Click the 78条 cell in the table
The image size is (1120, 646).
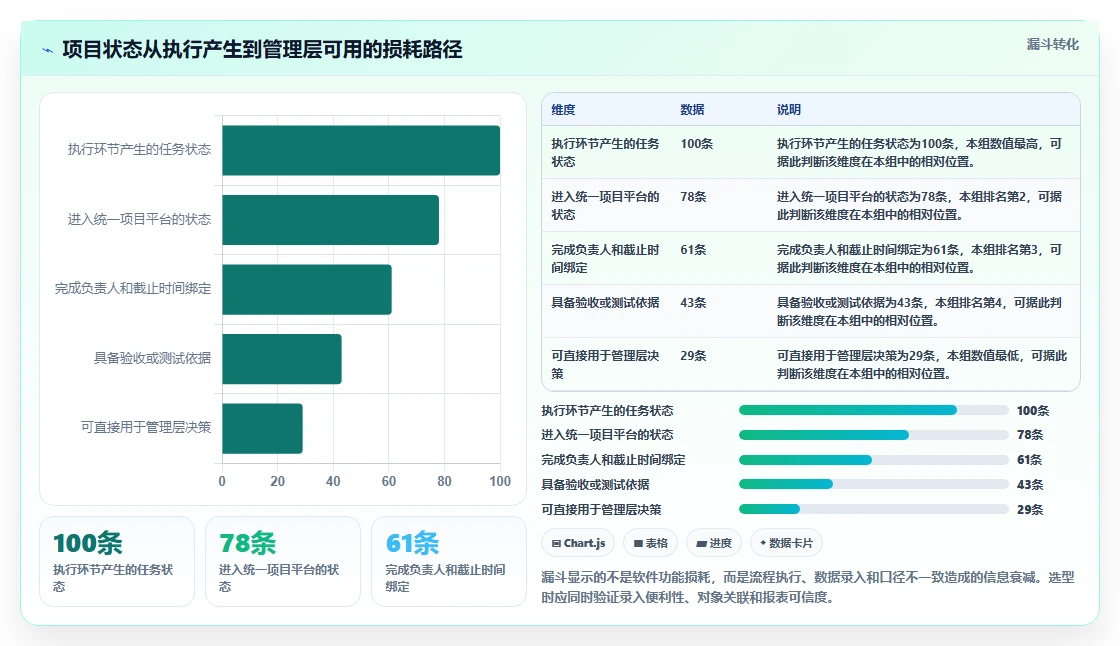tap(693, 197)
